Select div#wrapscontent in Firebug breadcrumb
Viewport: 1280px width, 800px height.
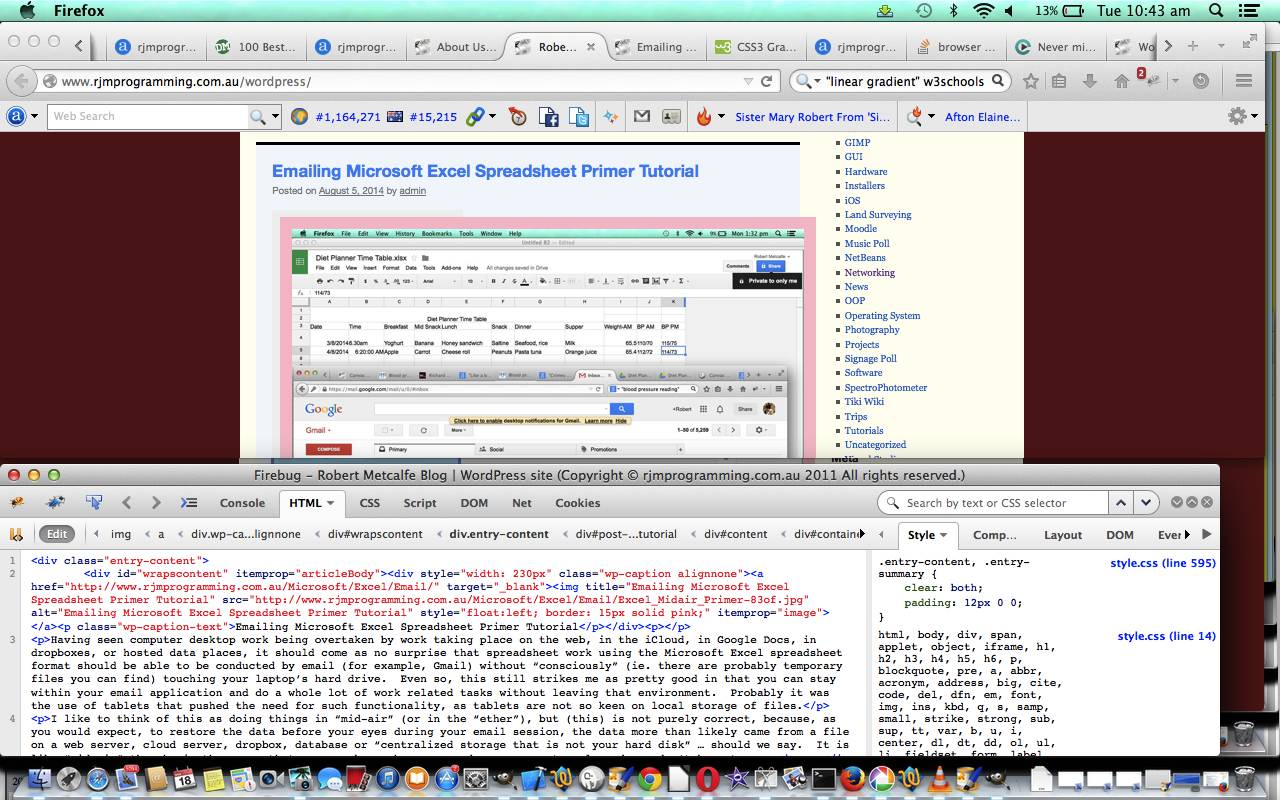click(x=375, y=534)
